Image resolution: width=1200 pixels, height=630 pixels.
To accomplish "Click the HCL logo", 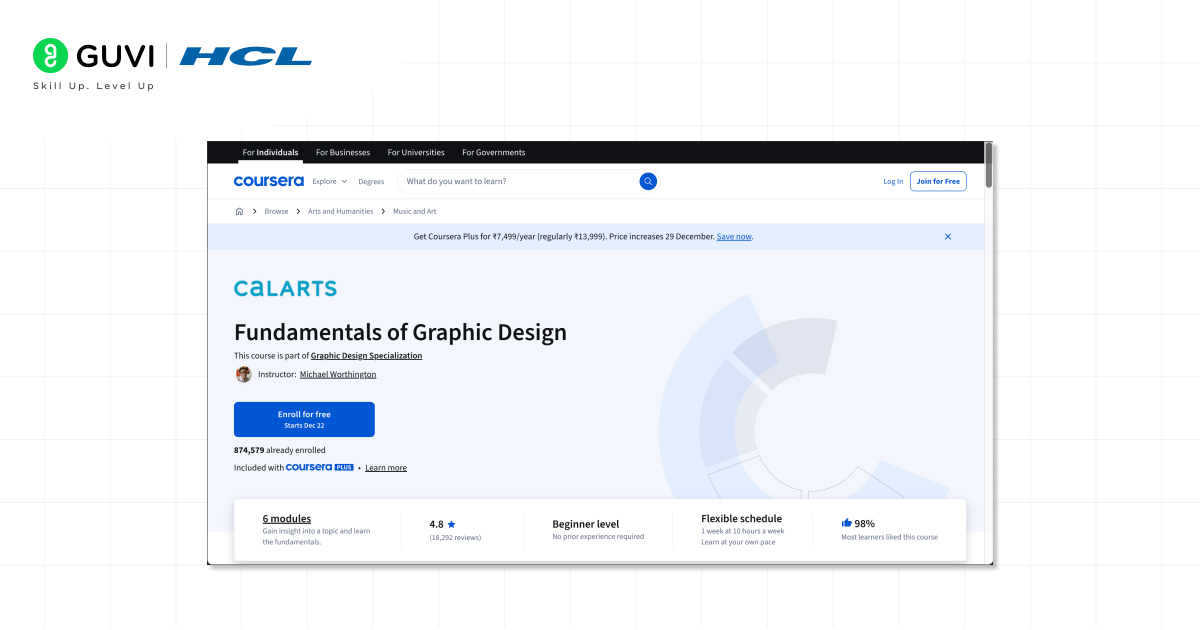I will coord(246,56).
